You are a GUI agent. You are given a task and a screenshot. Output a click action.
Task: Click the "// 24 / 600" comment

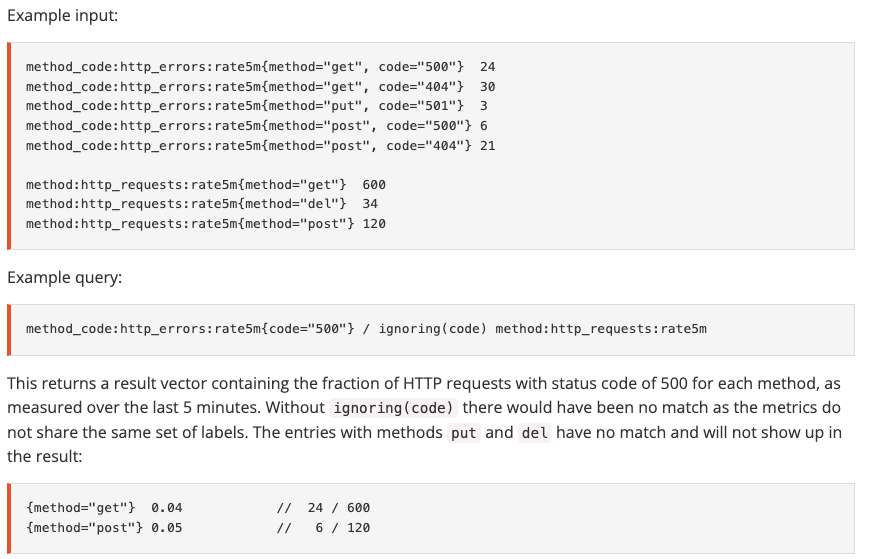click(x=322, y=508)
